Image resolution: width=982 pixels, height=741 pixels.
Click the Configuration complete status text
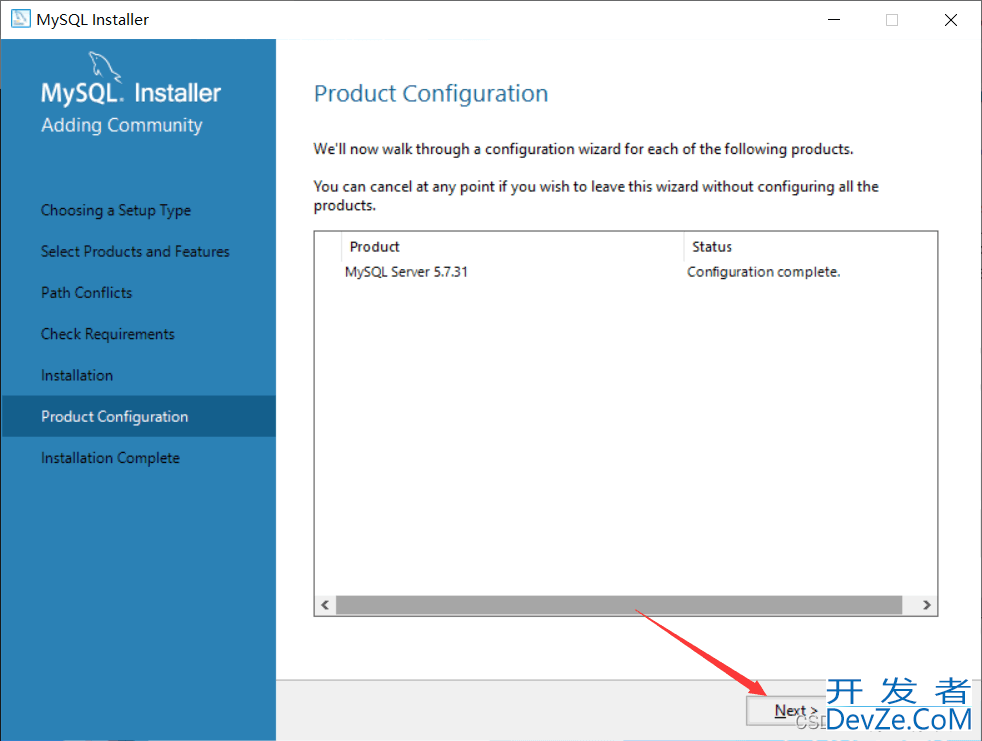(x=763, y=272)
